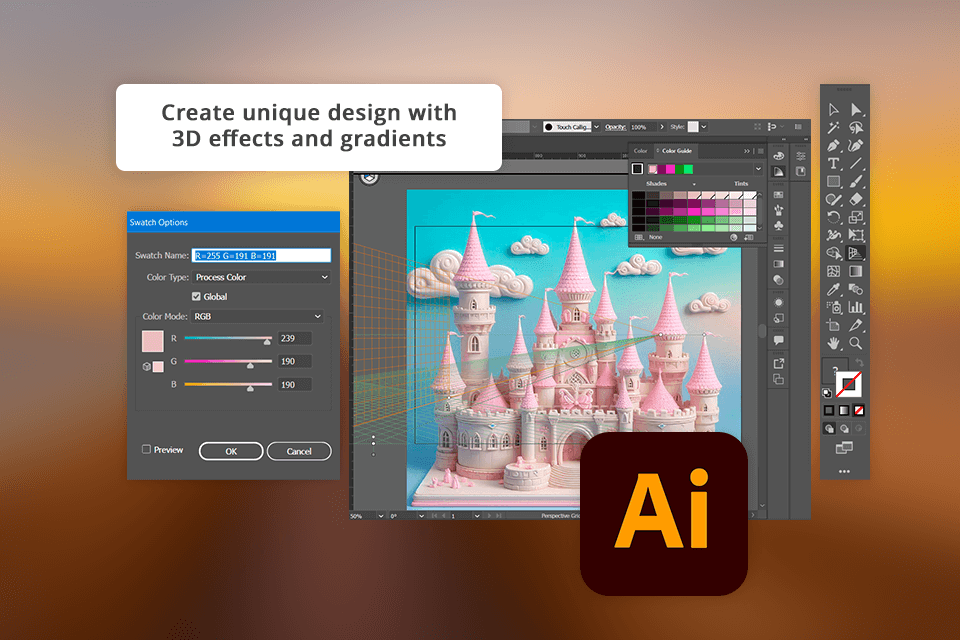This screenshot has width=960, height=640.
Task: Select the Shape Builder tool
Action: click(x=833, y=253)
